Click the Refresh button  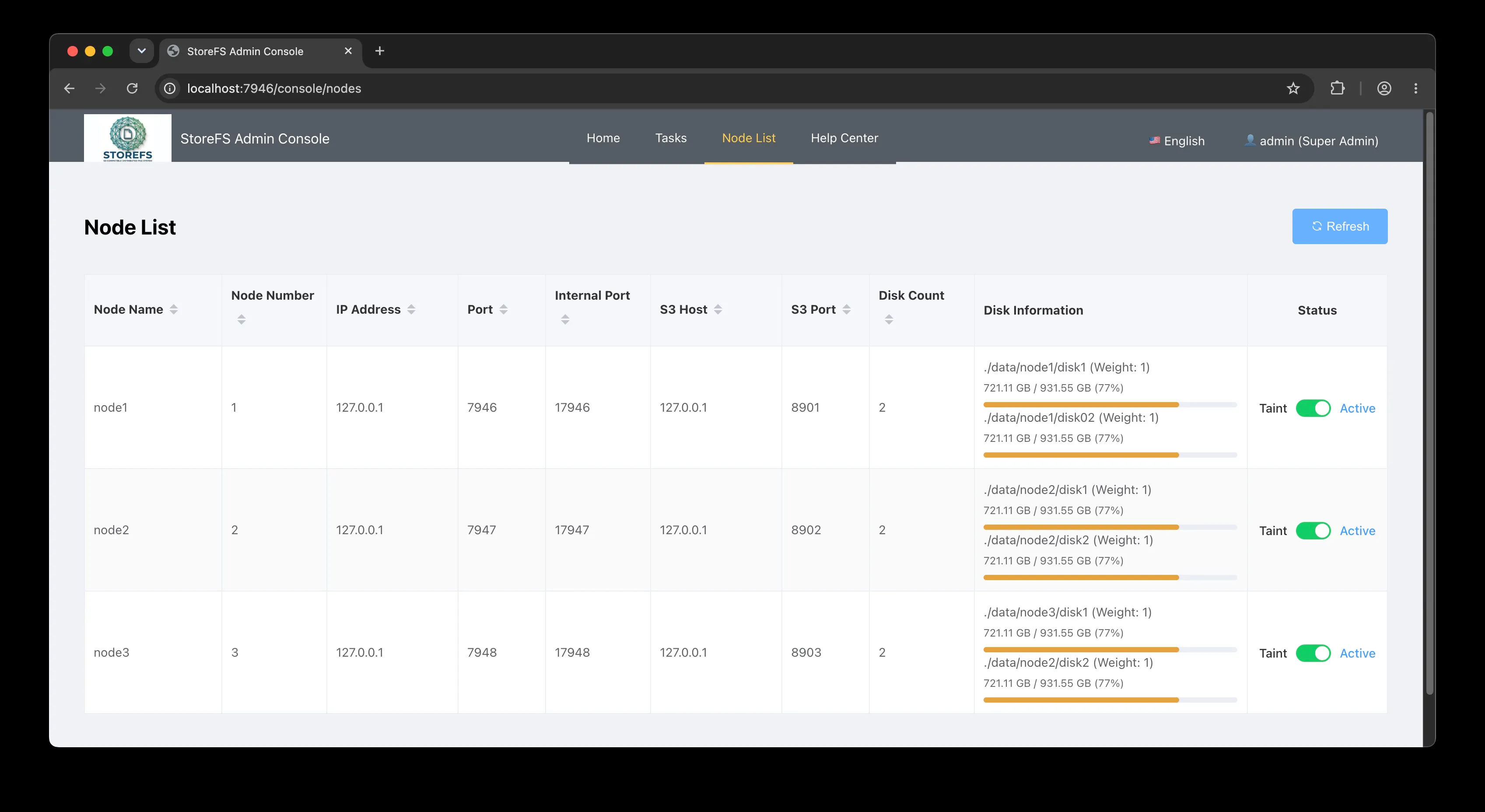click(1340, 227)
